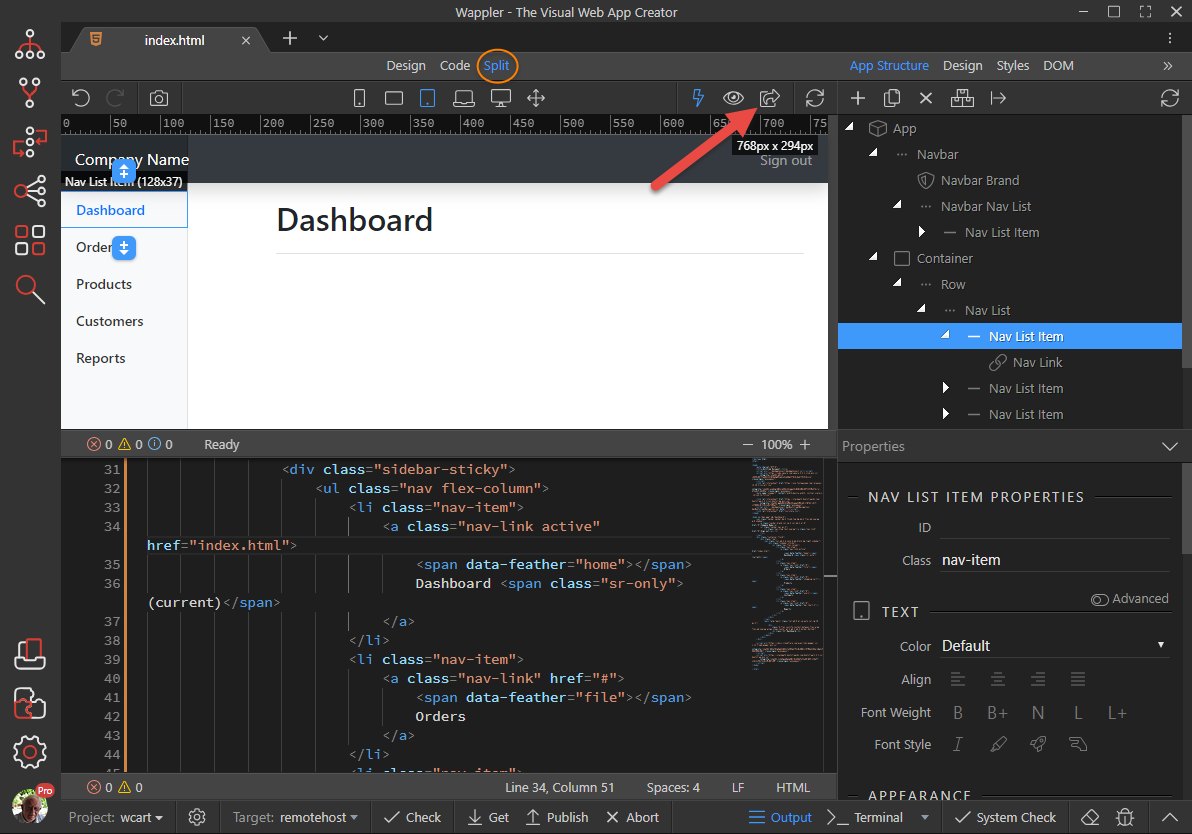The width and height of the screenshot is (1192, 834).
Task: Add a new component in App Structure
Action: (x=857, y=97)
